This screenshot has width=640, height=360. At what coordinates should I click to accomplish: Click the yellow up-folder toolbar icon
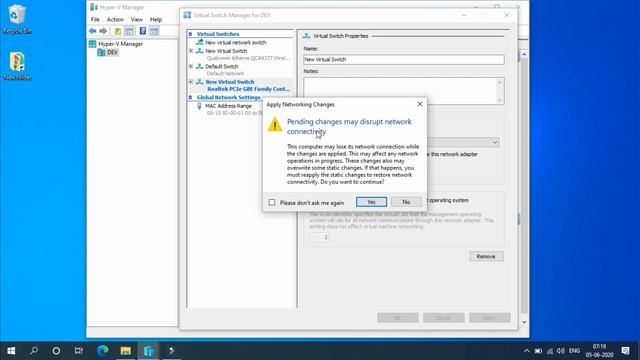(x=118, y=31)
